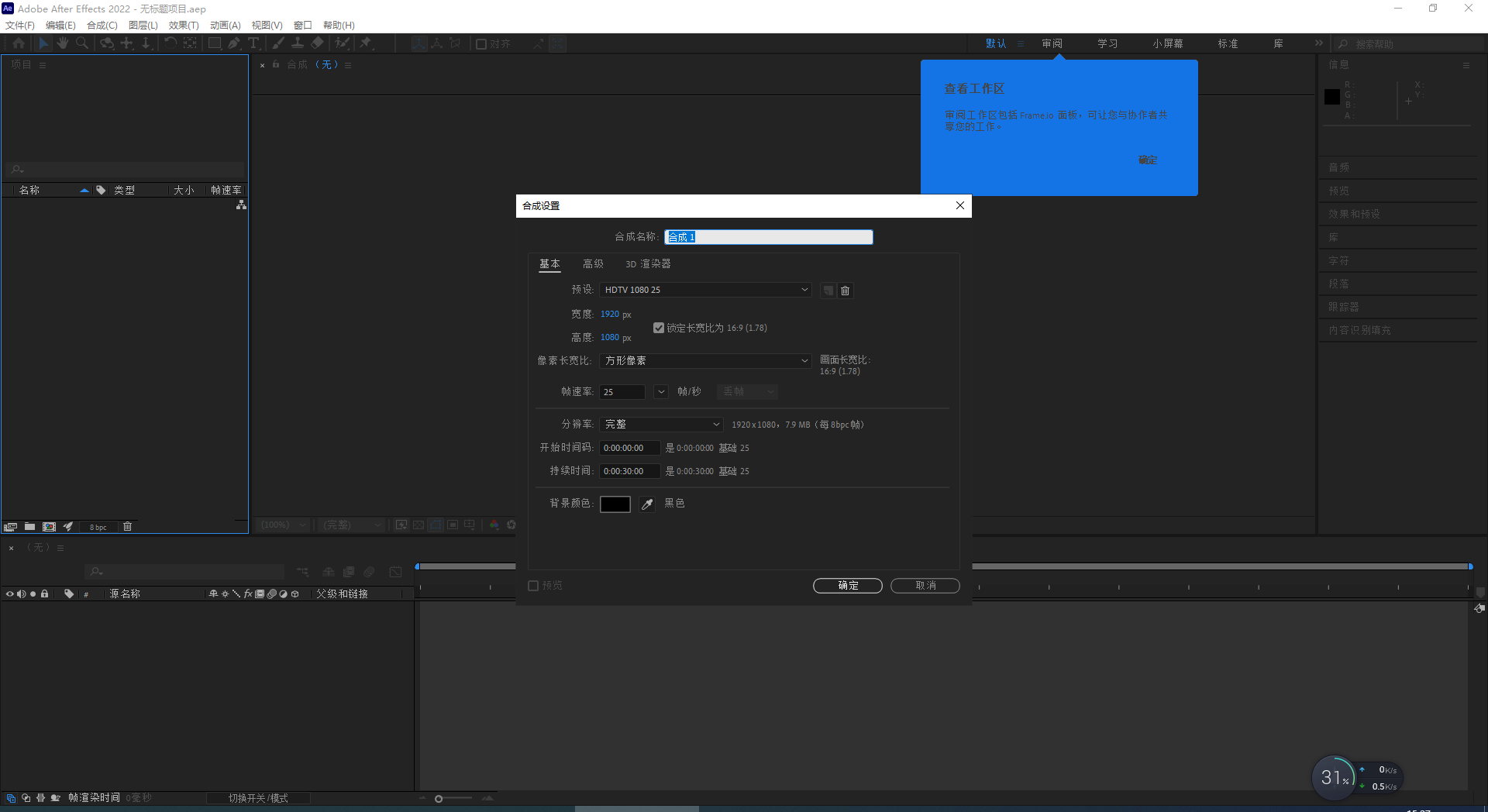Select the Puppet Pin tool

click(366, 43)
